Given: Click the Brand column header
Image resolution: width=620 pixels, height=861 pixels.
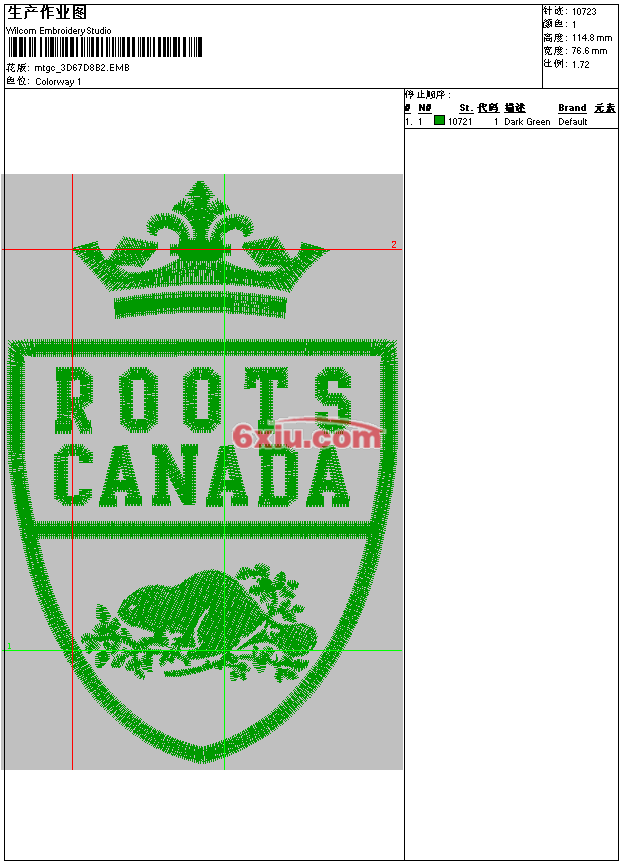Looking at the screenshot, I should [x=572, y=108].
